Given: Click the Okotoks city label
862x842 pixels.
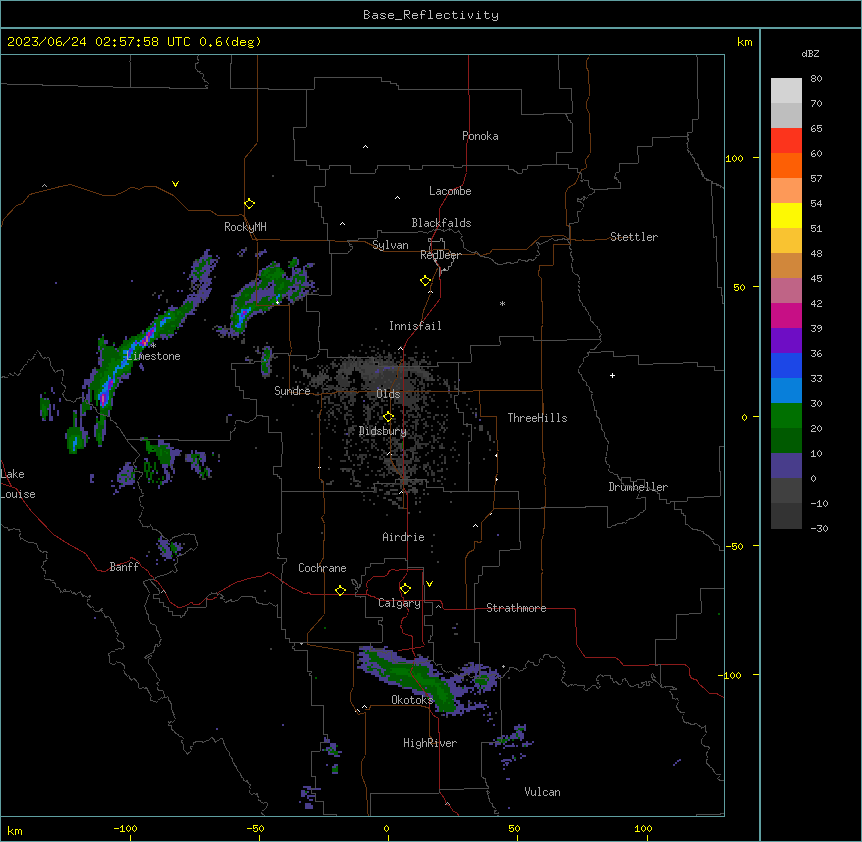Looking at the screenshot, I should [412, 700].
